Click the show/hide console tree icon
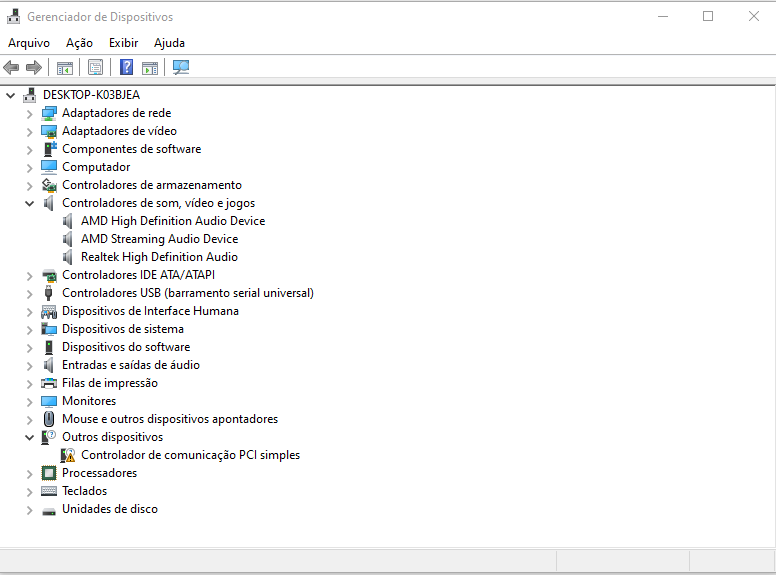 65,67
